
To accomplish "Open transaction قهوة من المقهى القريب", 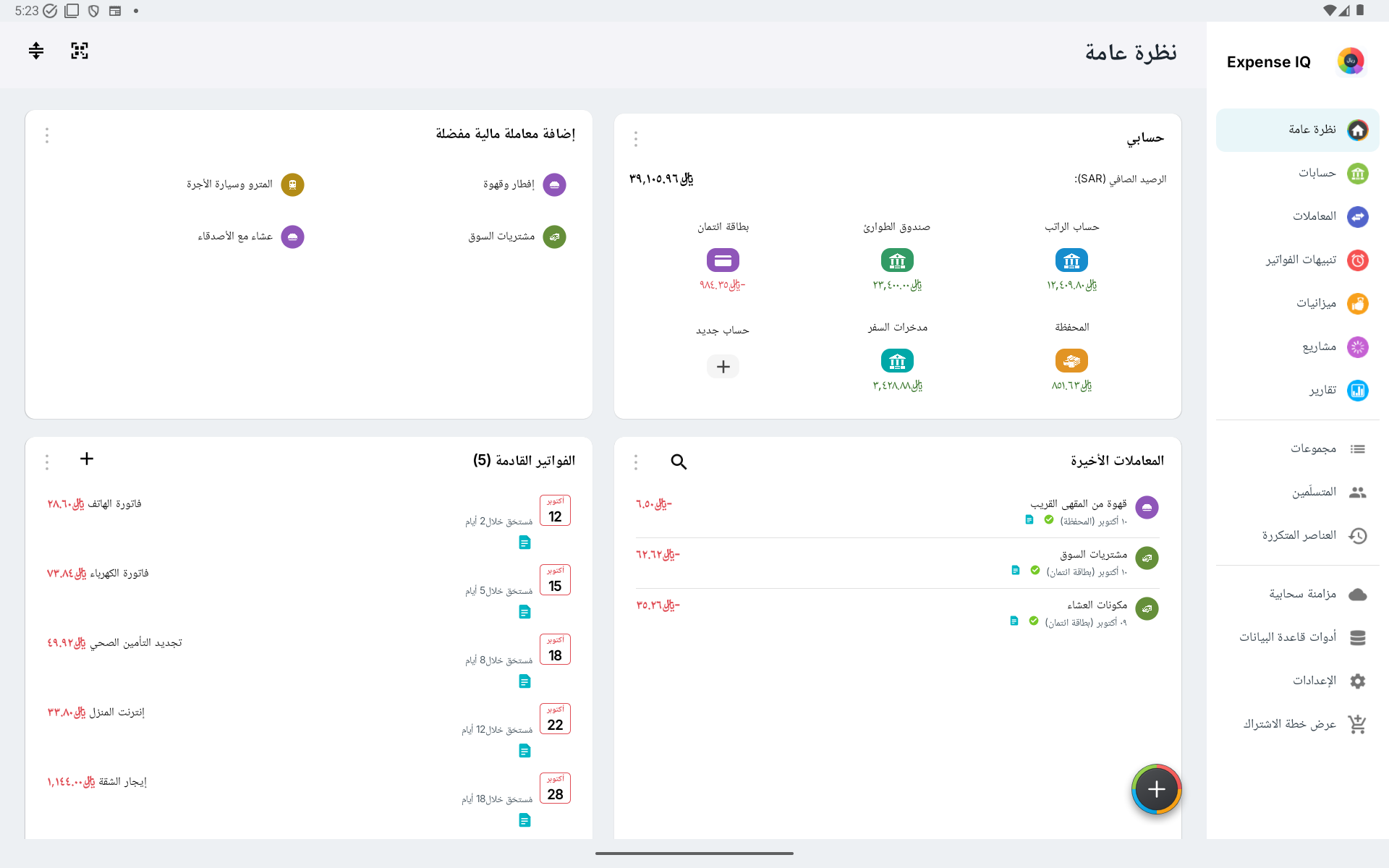I will [x=897, y=511].
